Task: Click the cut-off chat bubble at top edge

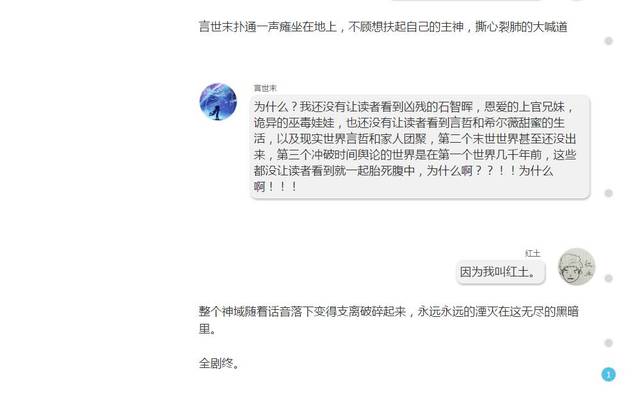Action: [466, 0]
